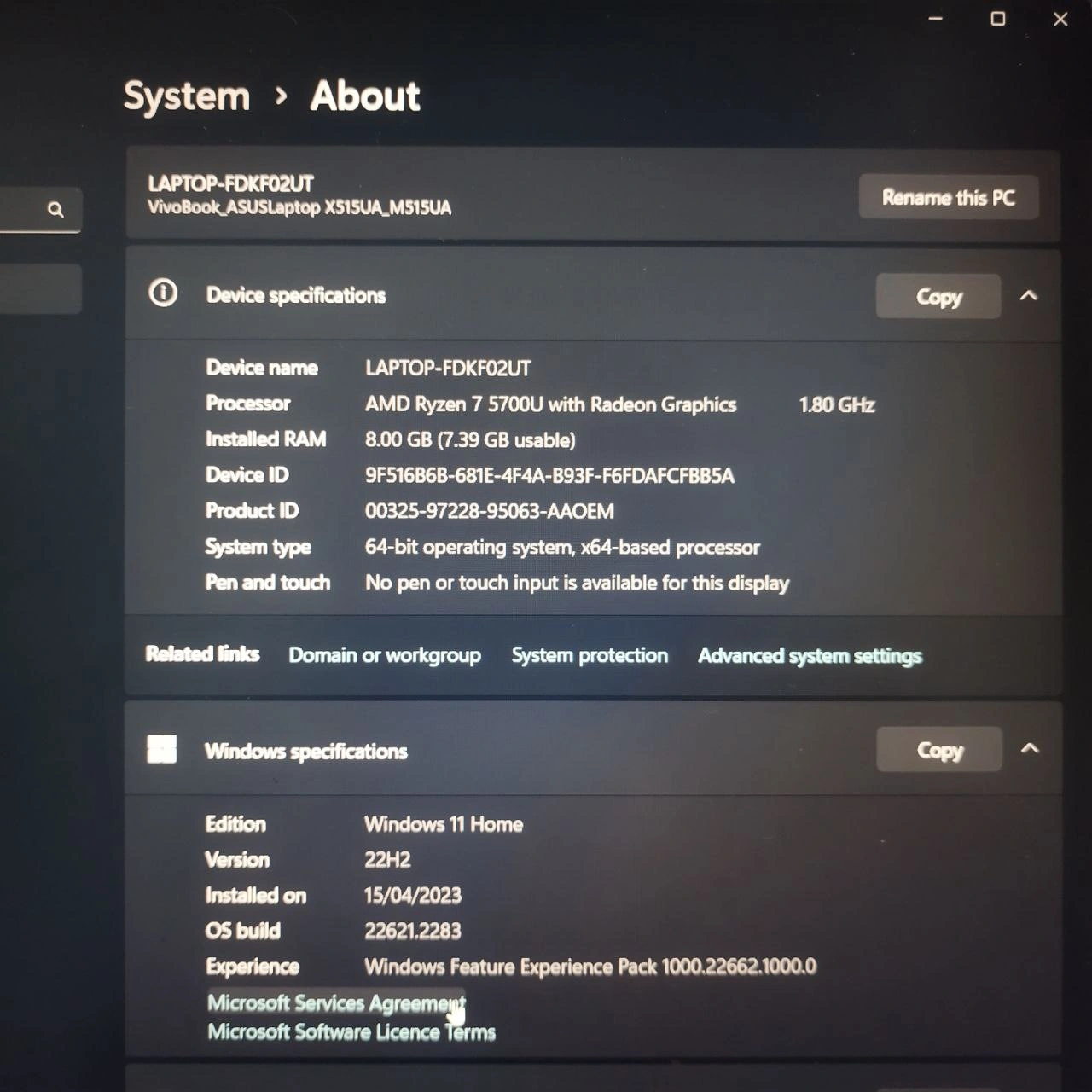Copy the Windows specifications
Screen dimensions: 1092x1092
click(x=939, y=750)
